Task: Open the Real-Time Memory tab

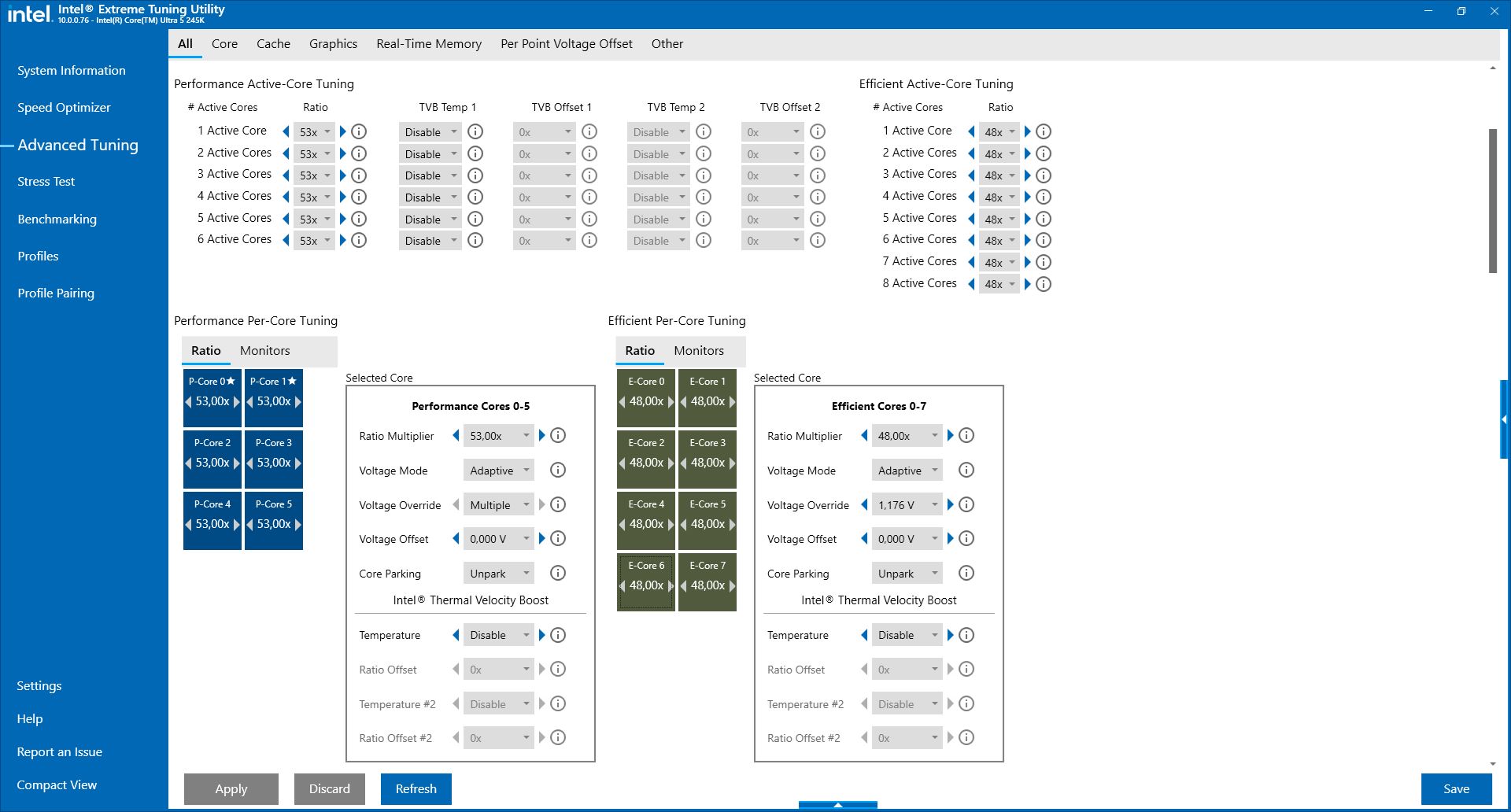Action: tap(429, 44)
